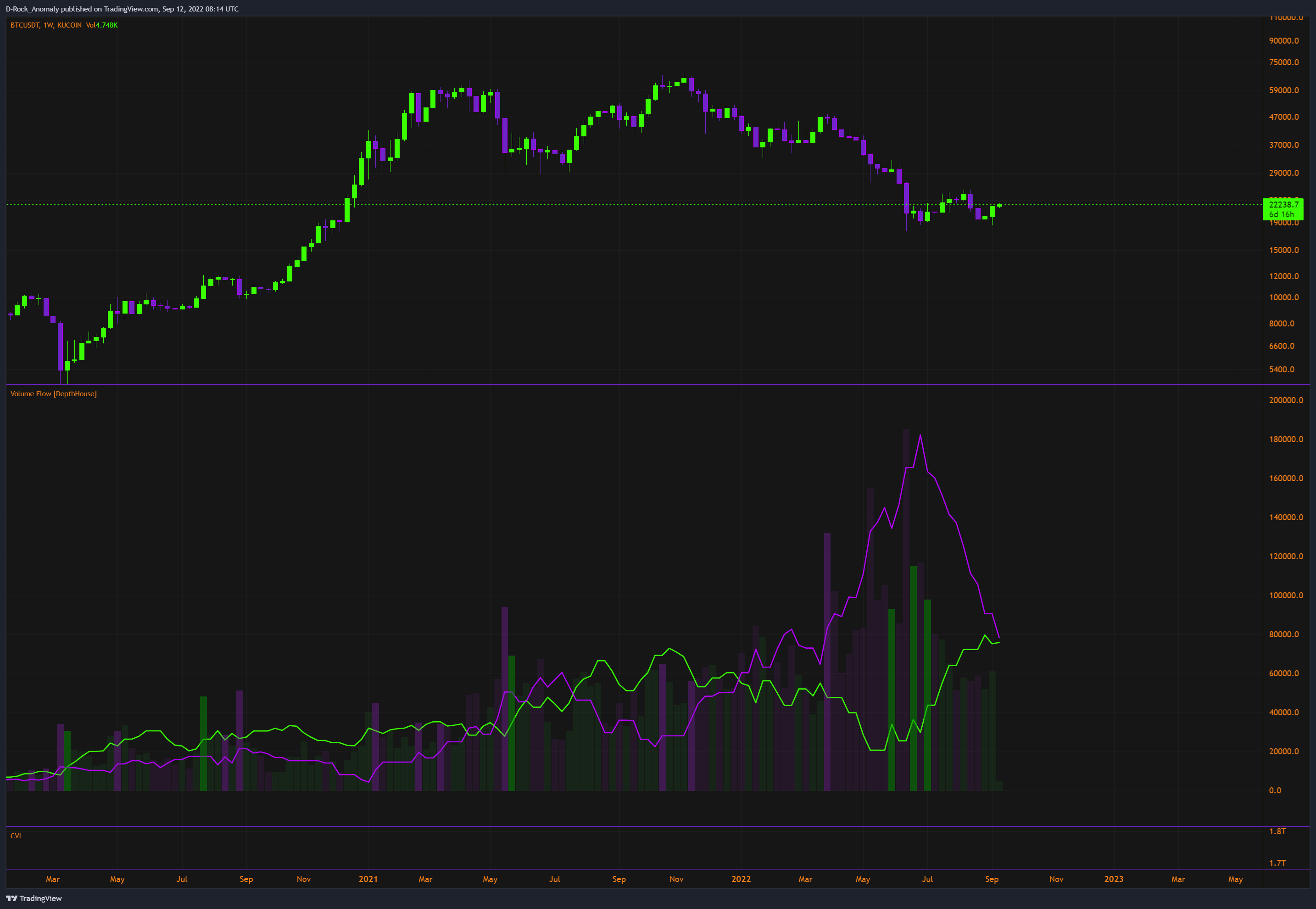This screenshot has height=909, width=1316.
Task: Click the 15000.0 price axis label
Action: [x=1284, y=250]
